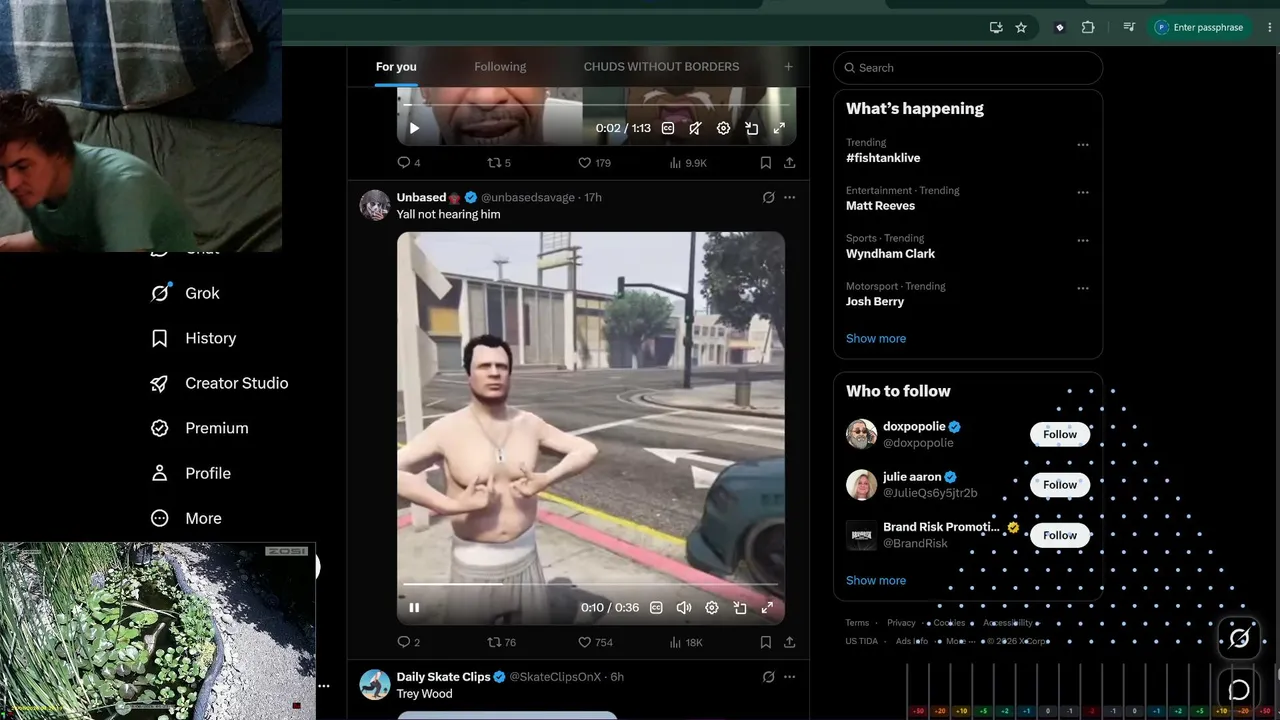Image resolution: width=1280 pixels, height=720 pixels.
Task: Follow doxpopolie
Action: [1060, 434]
